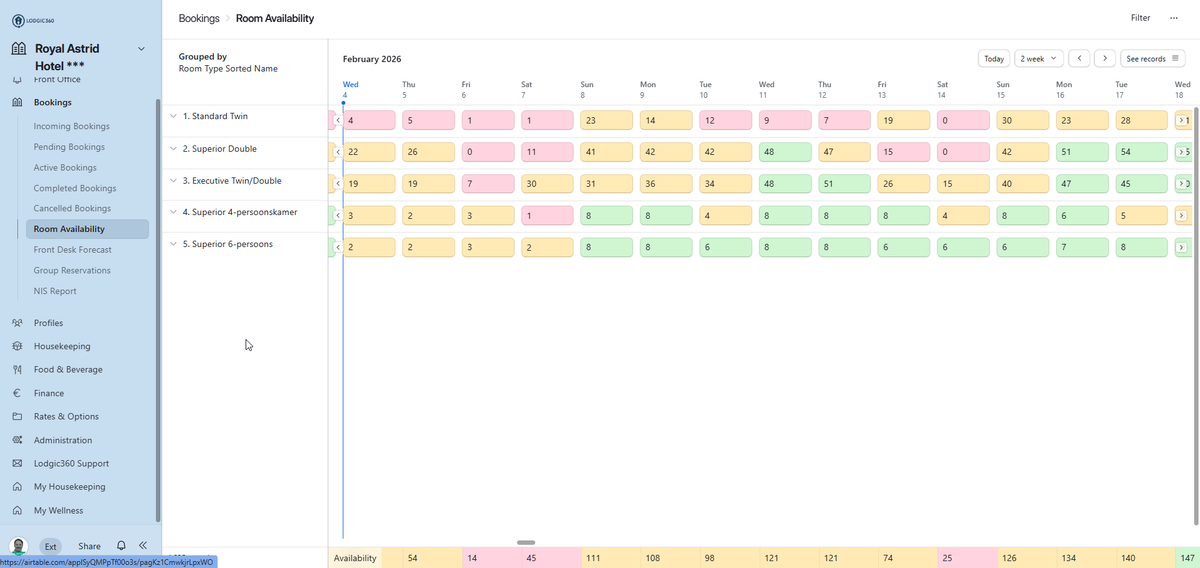Viewport: 1200px width, 568px height.
Task: Click the Rates & Options folder icon
Action: click(x=17, y=417)
